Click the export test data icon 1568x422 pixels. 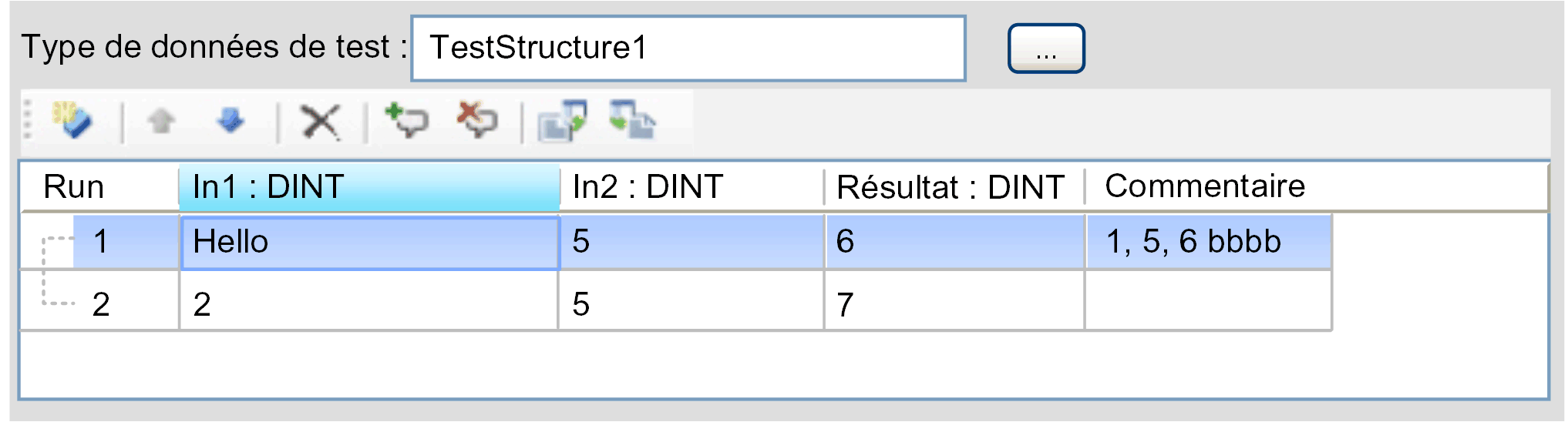(562, 121)
